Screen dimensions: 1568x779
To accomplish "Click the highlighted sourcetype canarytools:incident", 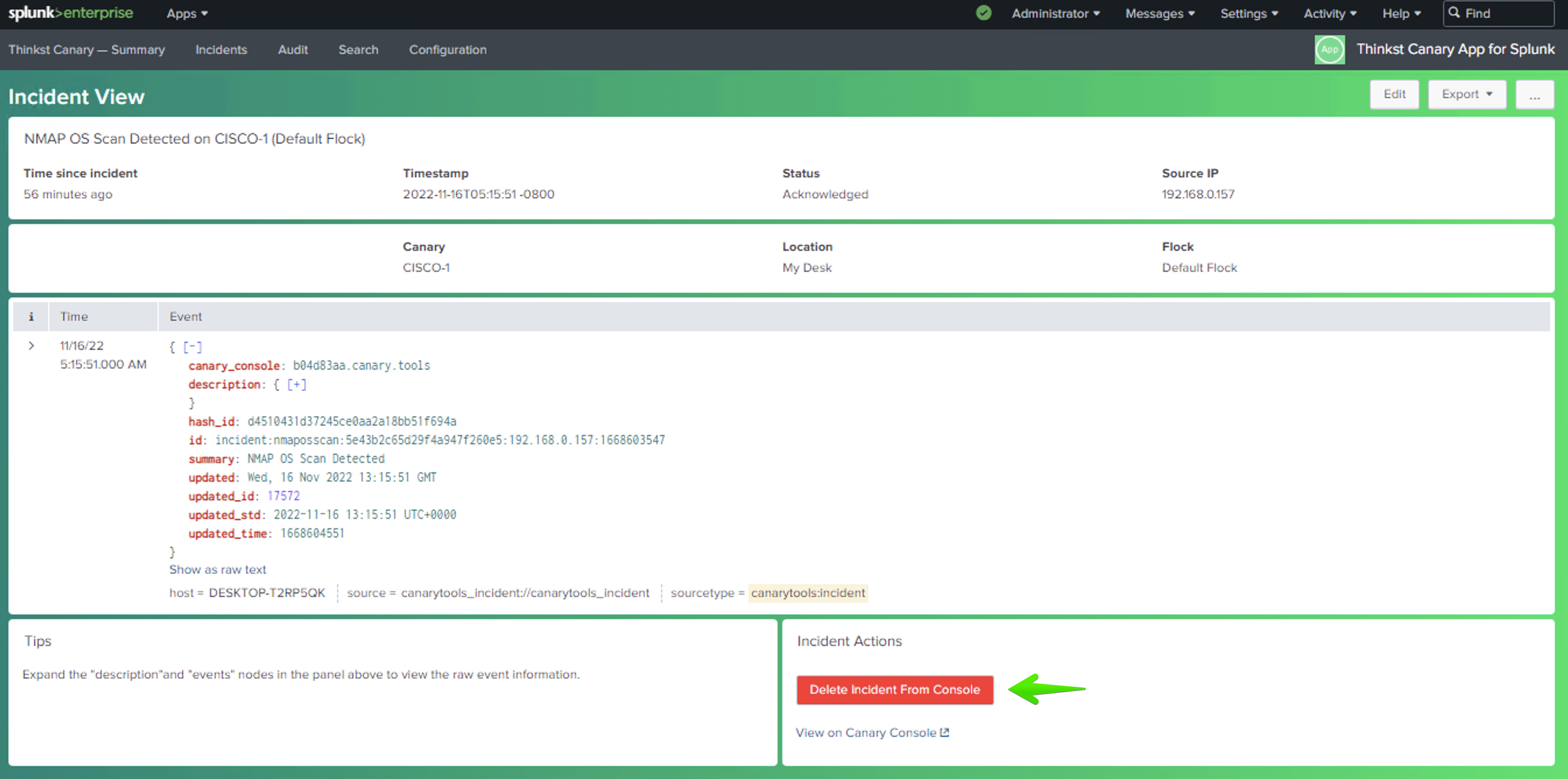I will click(808, 592).
